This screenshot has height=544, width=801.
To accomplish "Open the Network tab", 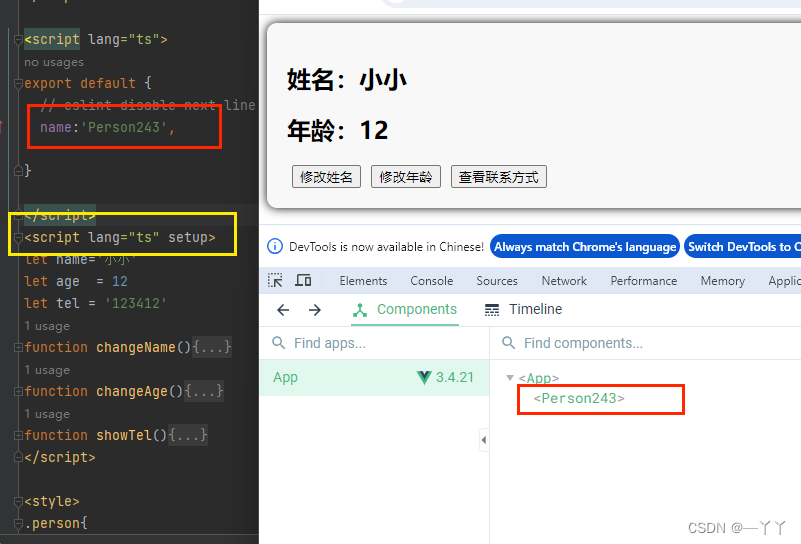I will 564,281.
